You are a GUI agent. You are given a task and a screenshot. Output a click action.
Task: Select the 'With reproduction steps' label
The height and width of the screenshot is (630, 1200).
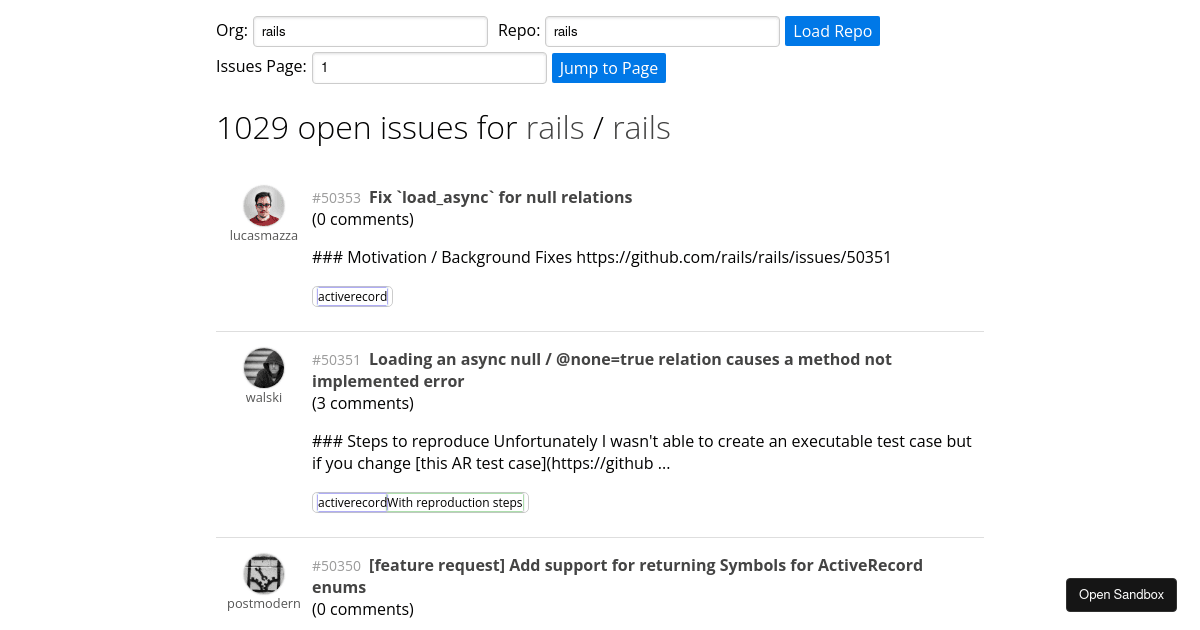click(x=454, y=502)
